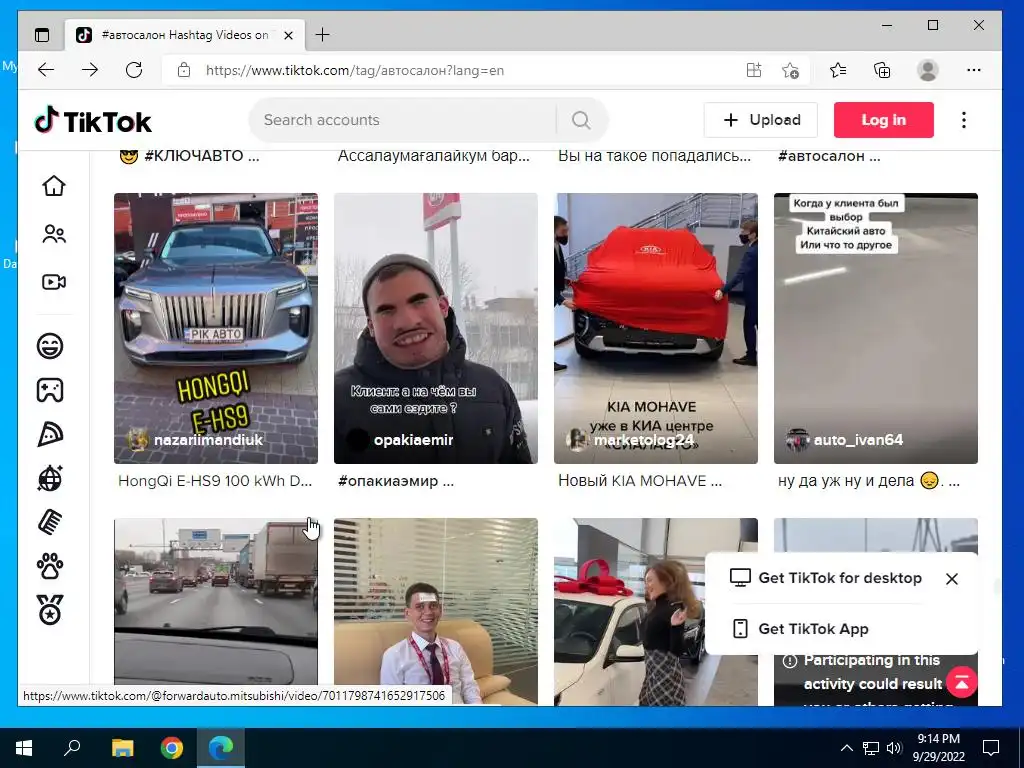The height and width of the screenshot is (768, 1024).
Task: Select the Dance globe category icon
Action: click(x=50, y=479)
